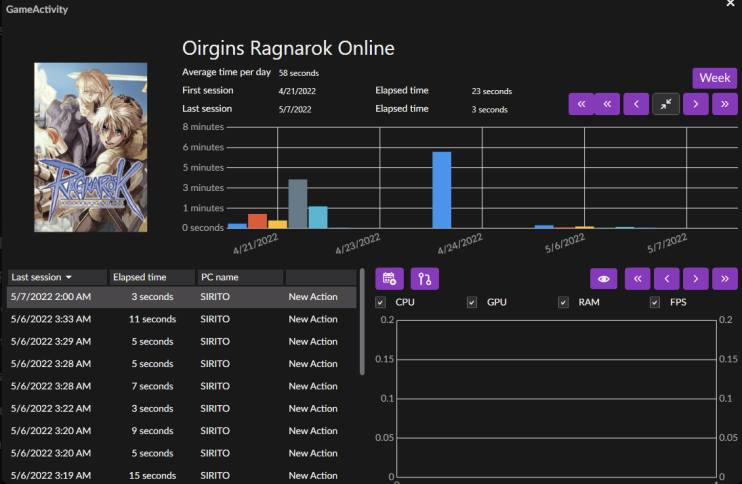
Task: Click the dark shrink-arrows chart button
Action: (x=666, y=104)
